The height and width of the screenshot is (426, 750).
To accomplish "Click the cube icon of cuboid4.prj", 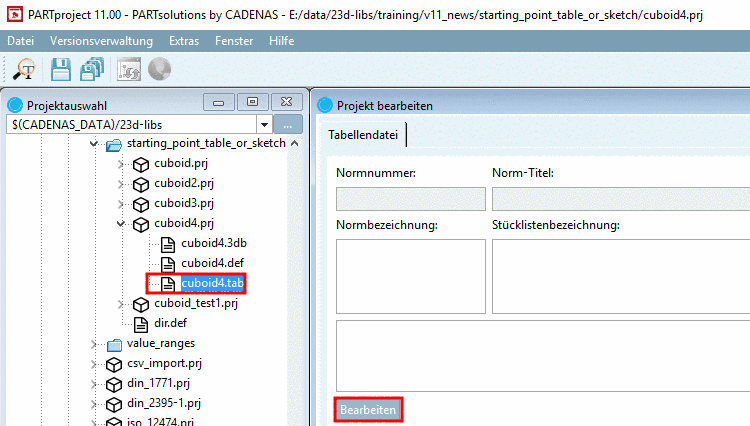I will pyautogui.click(x=141, y=225).
